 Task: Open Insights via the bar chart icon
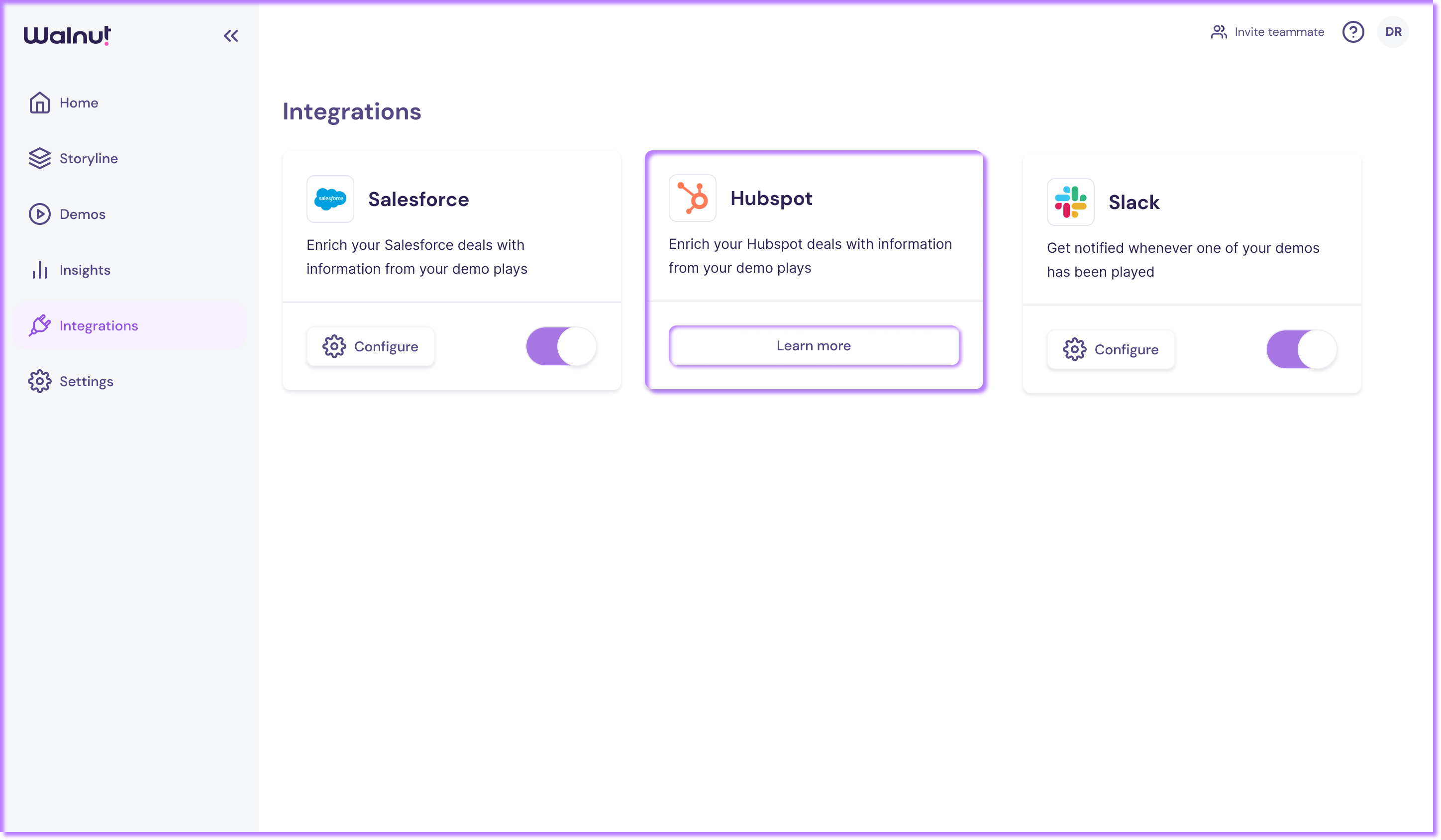coord(39,269)
